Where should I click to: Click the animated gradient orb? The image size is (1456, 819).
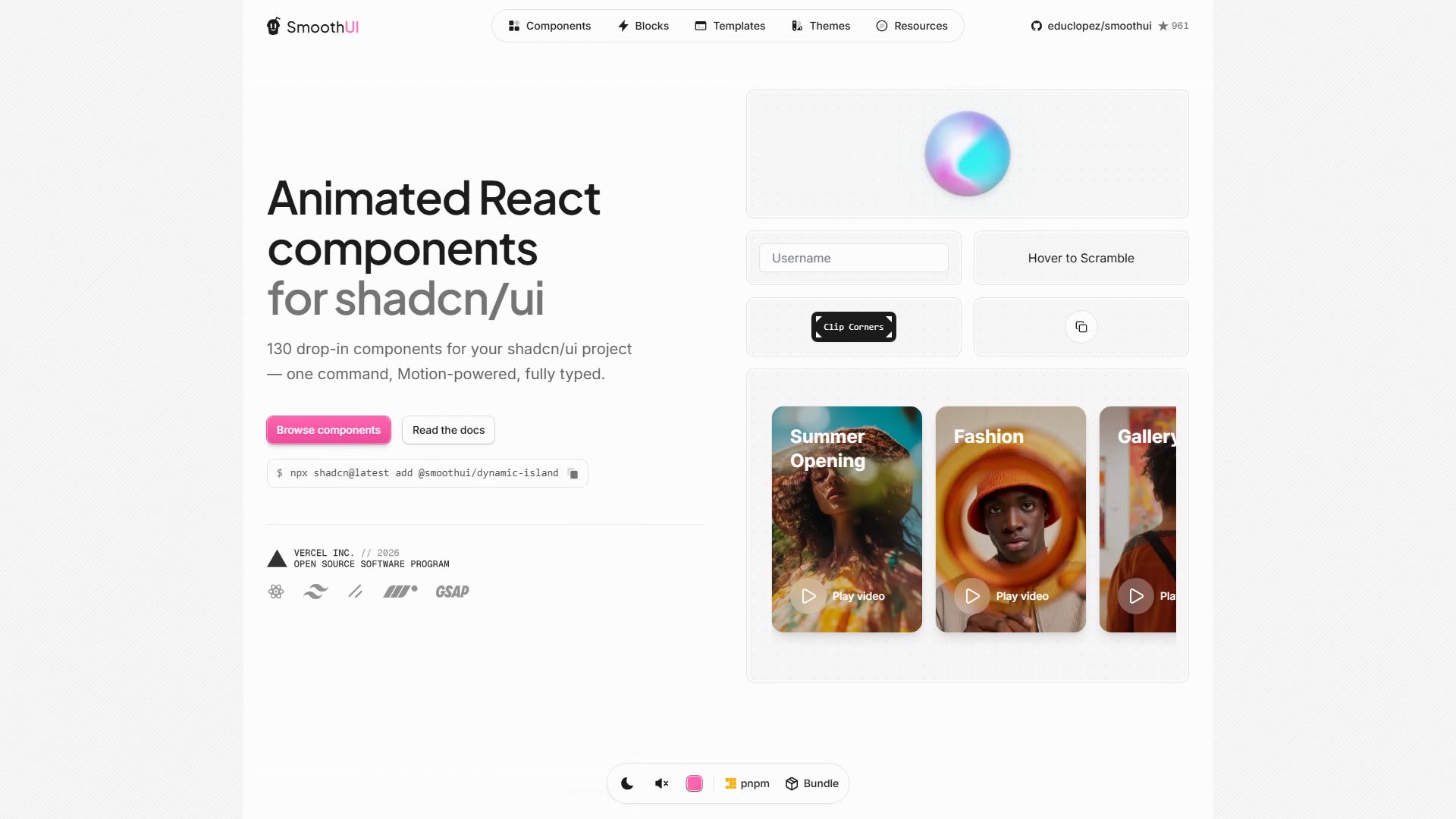click(968, 154)
